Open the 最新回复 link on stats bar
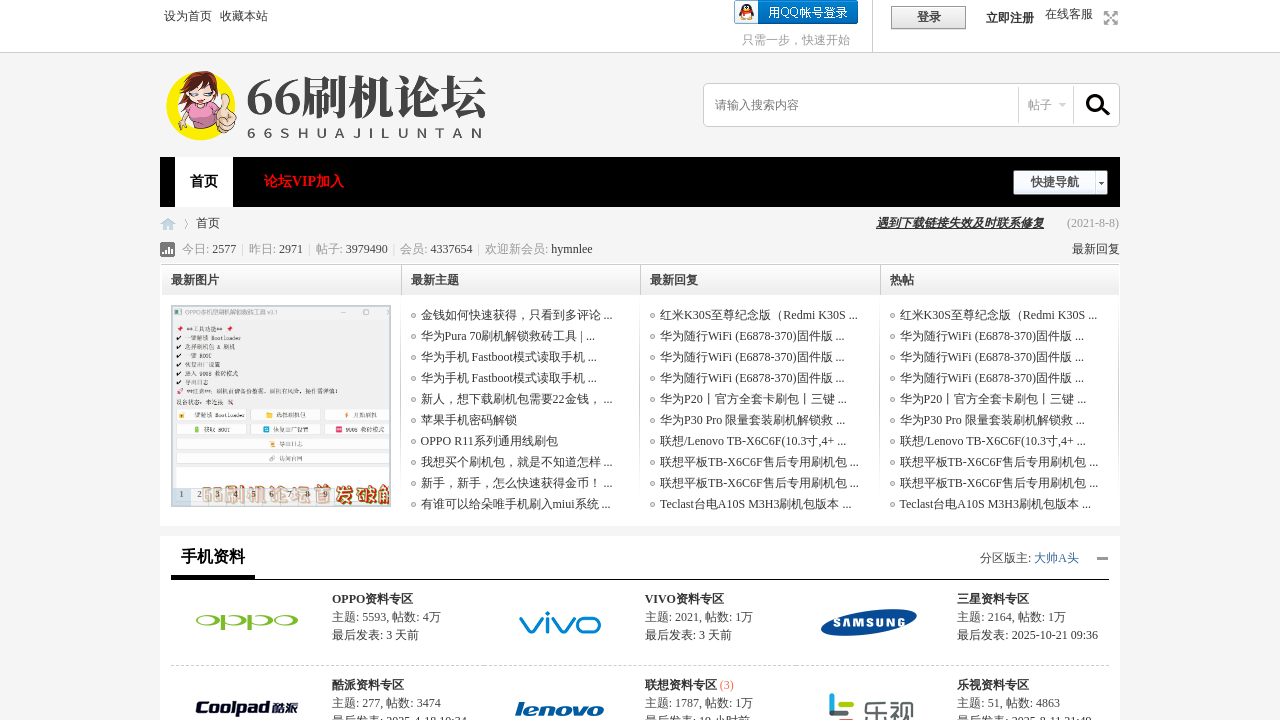Screen dimensions: 1280x720 tap(1095, 249)
